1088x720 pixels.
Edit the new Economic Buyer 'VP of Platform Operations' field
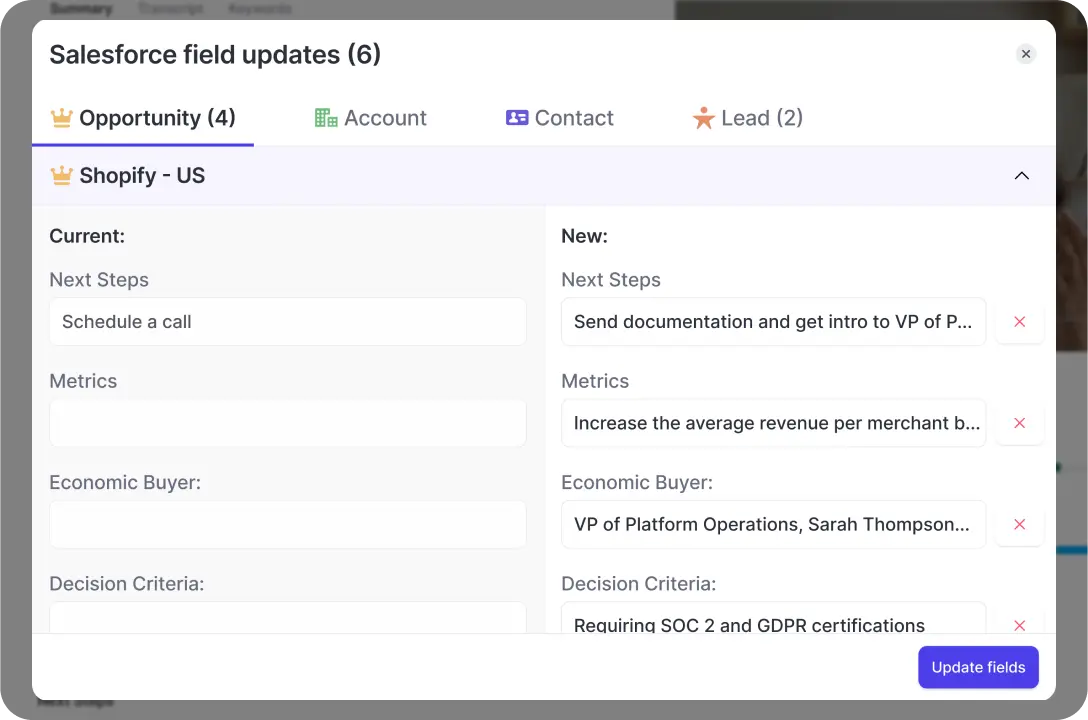pyautogui.click(x=773, y=524)
